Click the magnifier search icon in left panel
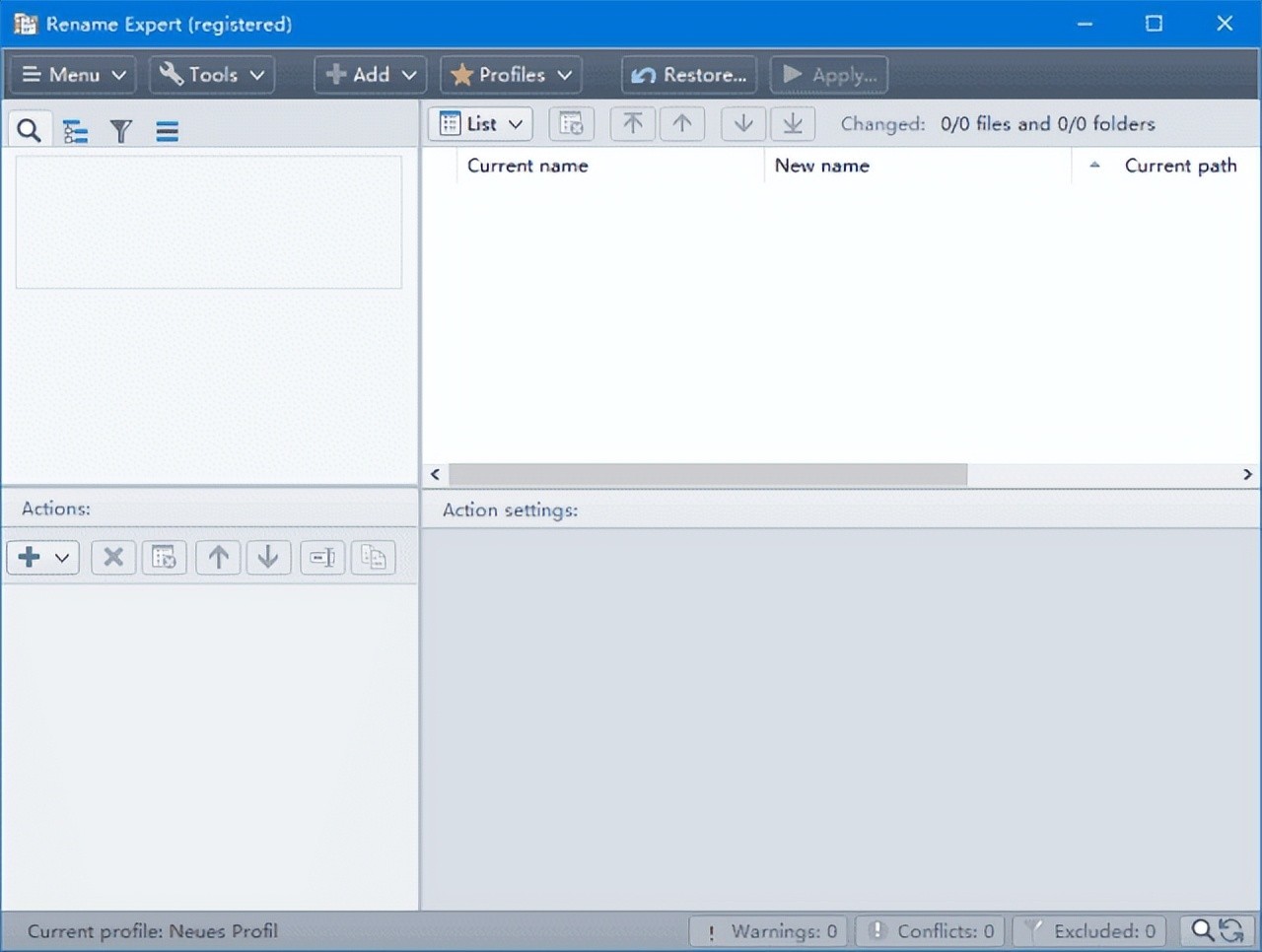Viewport: 1262px width, 952px height. [29, 130]
